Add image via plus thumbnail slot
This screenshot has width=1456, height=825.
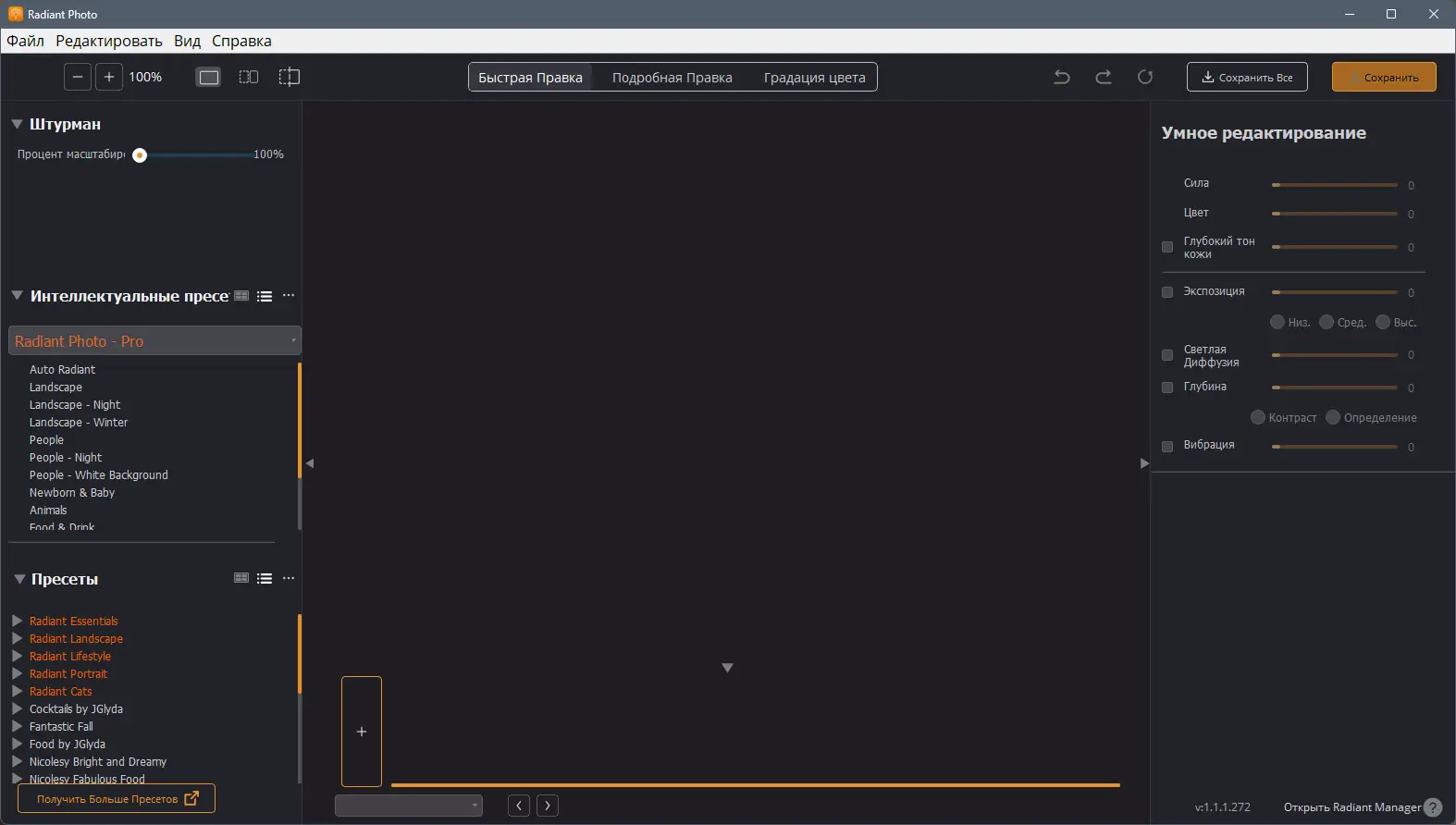362,732
